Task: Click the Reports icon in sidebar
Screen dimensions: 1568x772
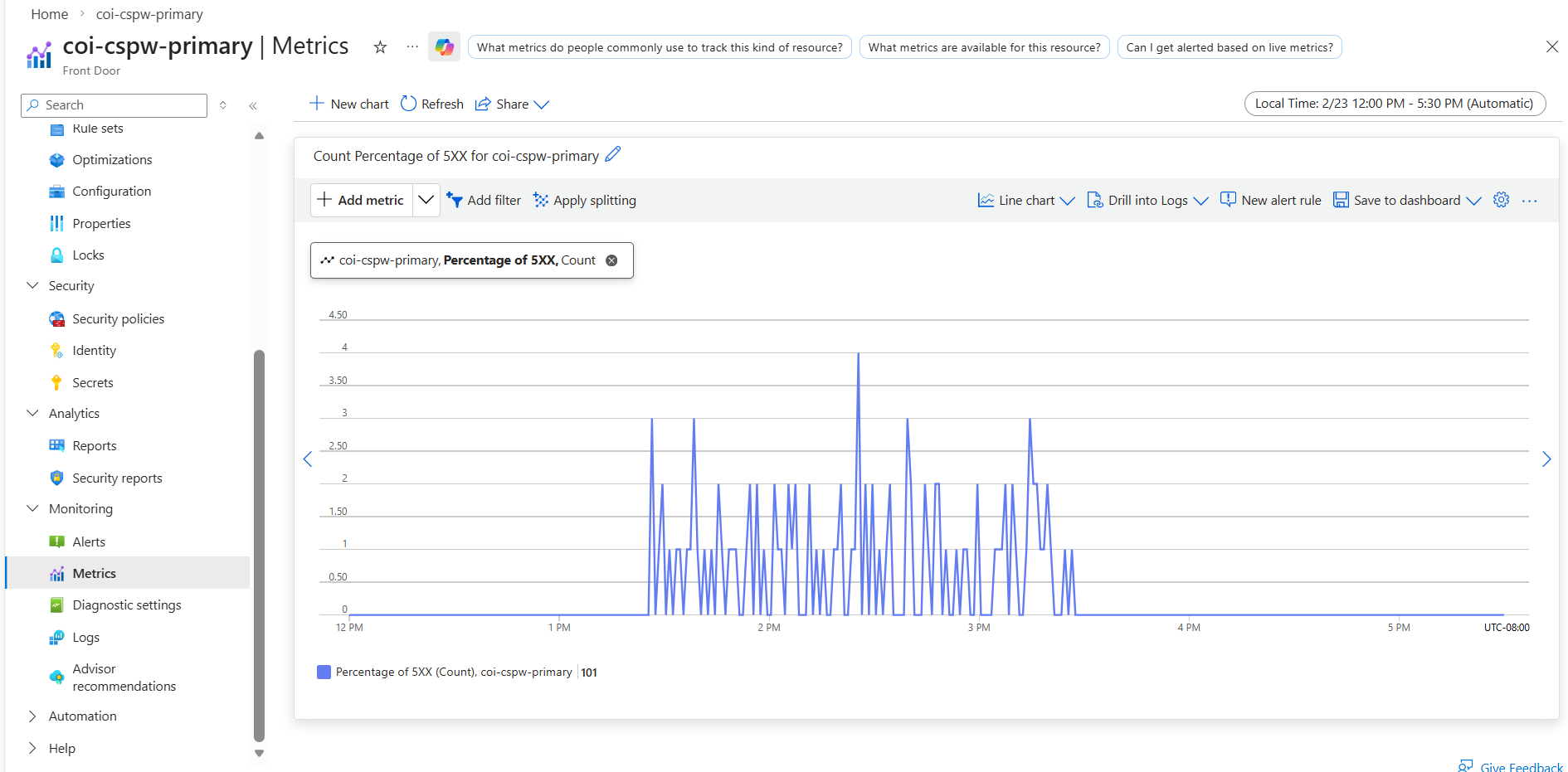Action: pos(56,445)
